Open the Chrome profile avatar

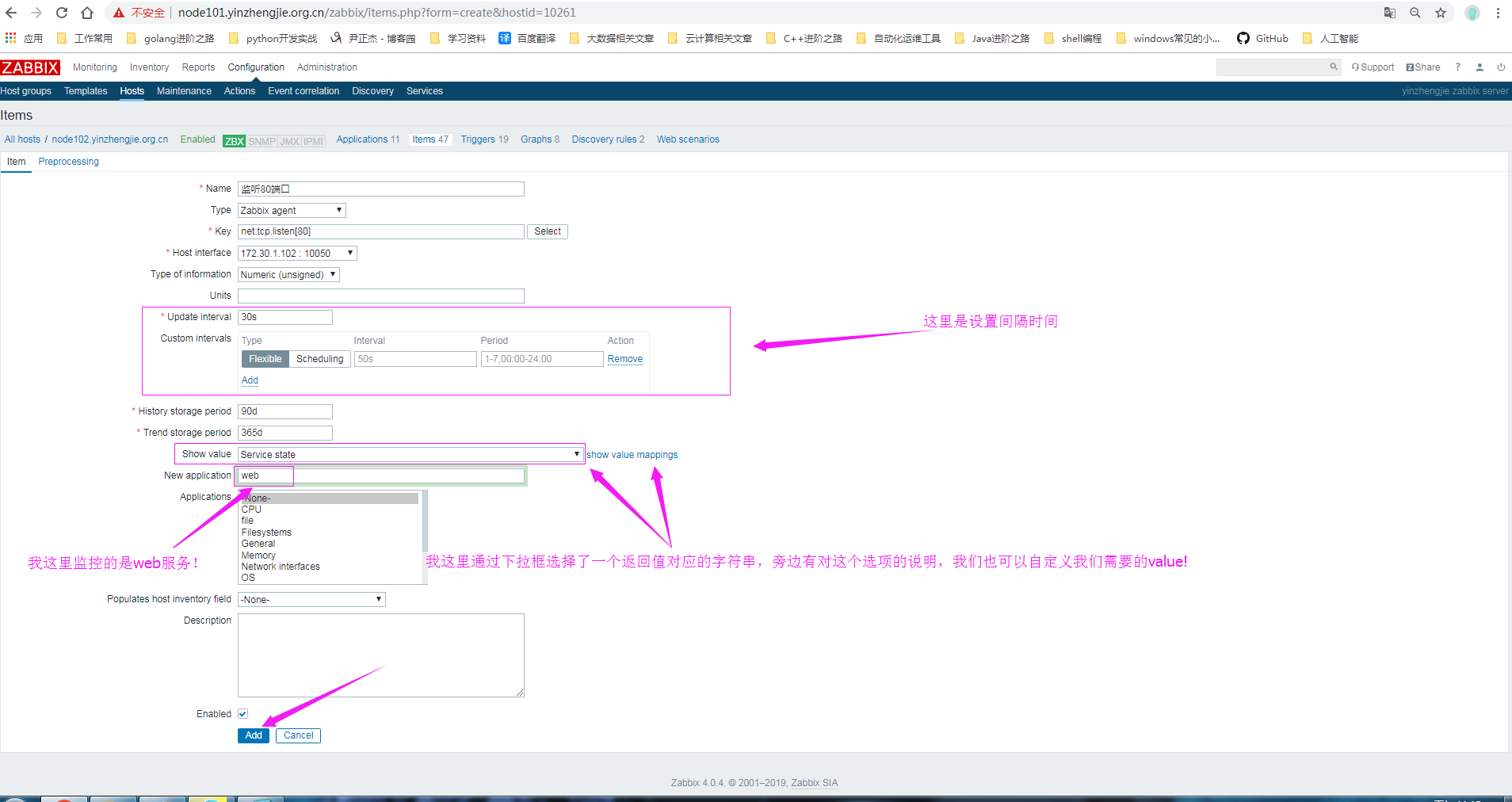pos(1472,13)
